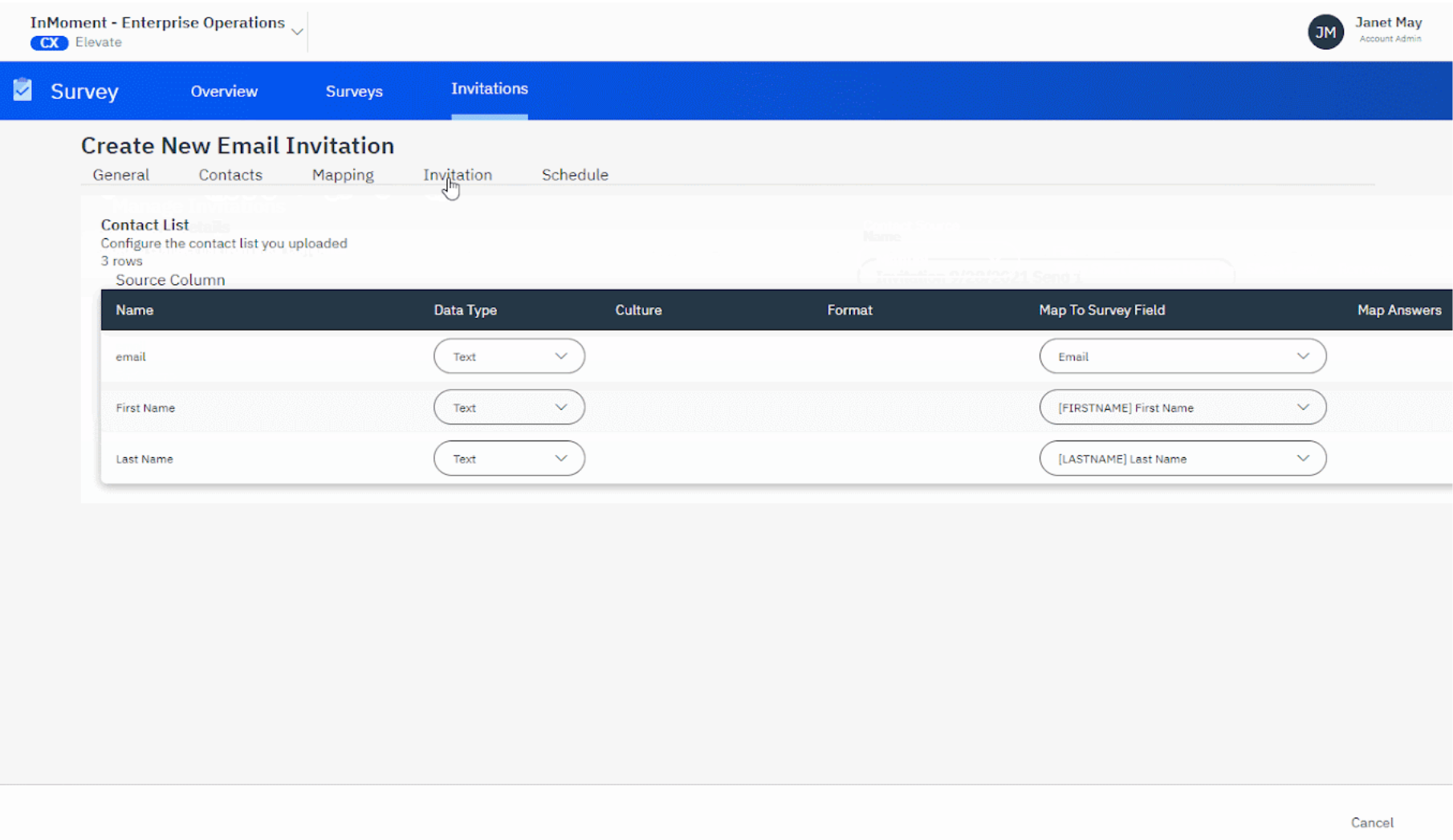Click the 'Contact List' heading
This screenshot has width=1453, height=840.
[144, 225]
